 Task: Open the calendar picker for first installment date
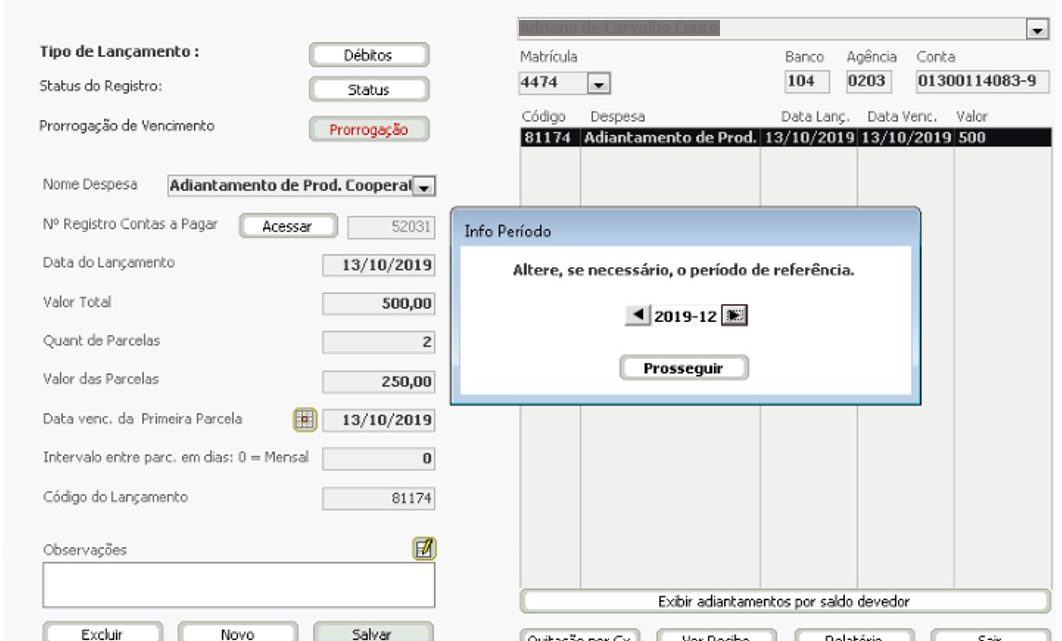tap(304, 420)
